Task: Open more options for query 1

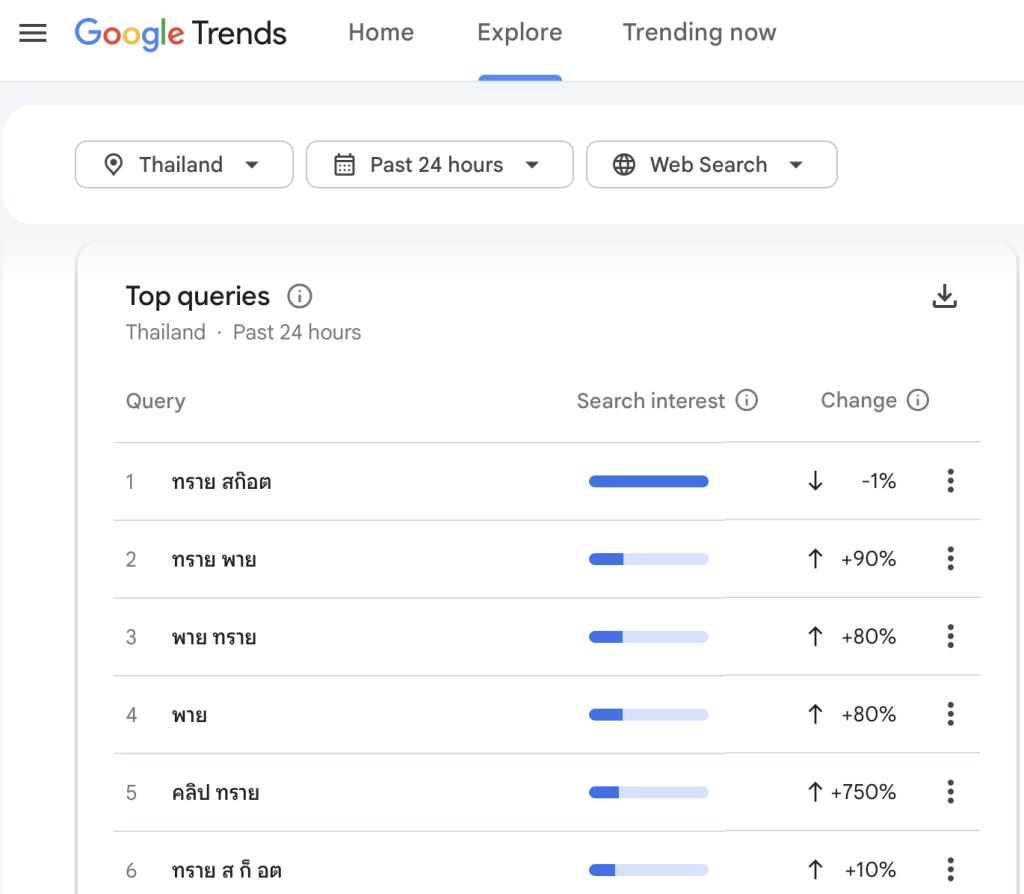Action: 950,481
